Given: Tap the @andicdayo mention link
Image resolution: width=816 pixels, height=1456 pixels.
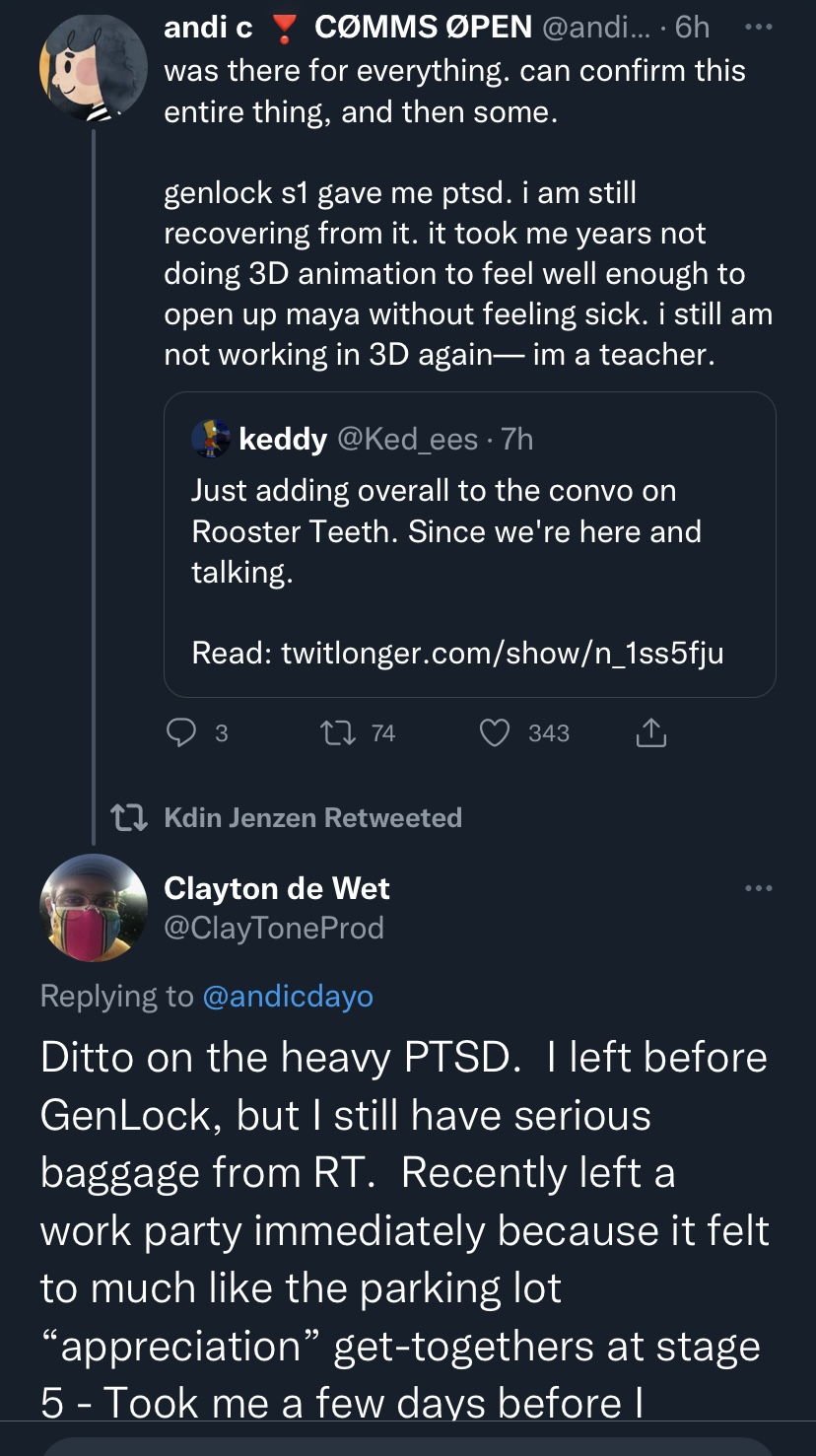Looking at the screenshot, I should (x=288, y=997).
